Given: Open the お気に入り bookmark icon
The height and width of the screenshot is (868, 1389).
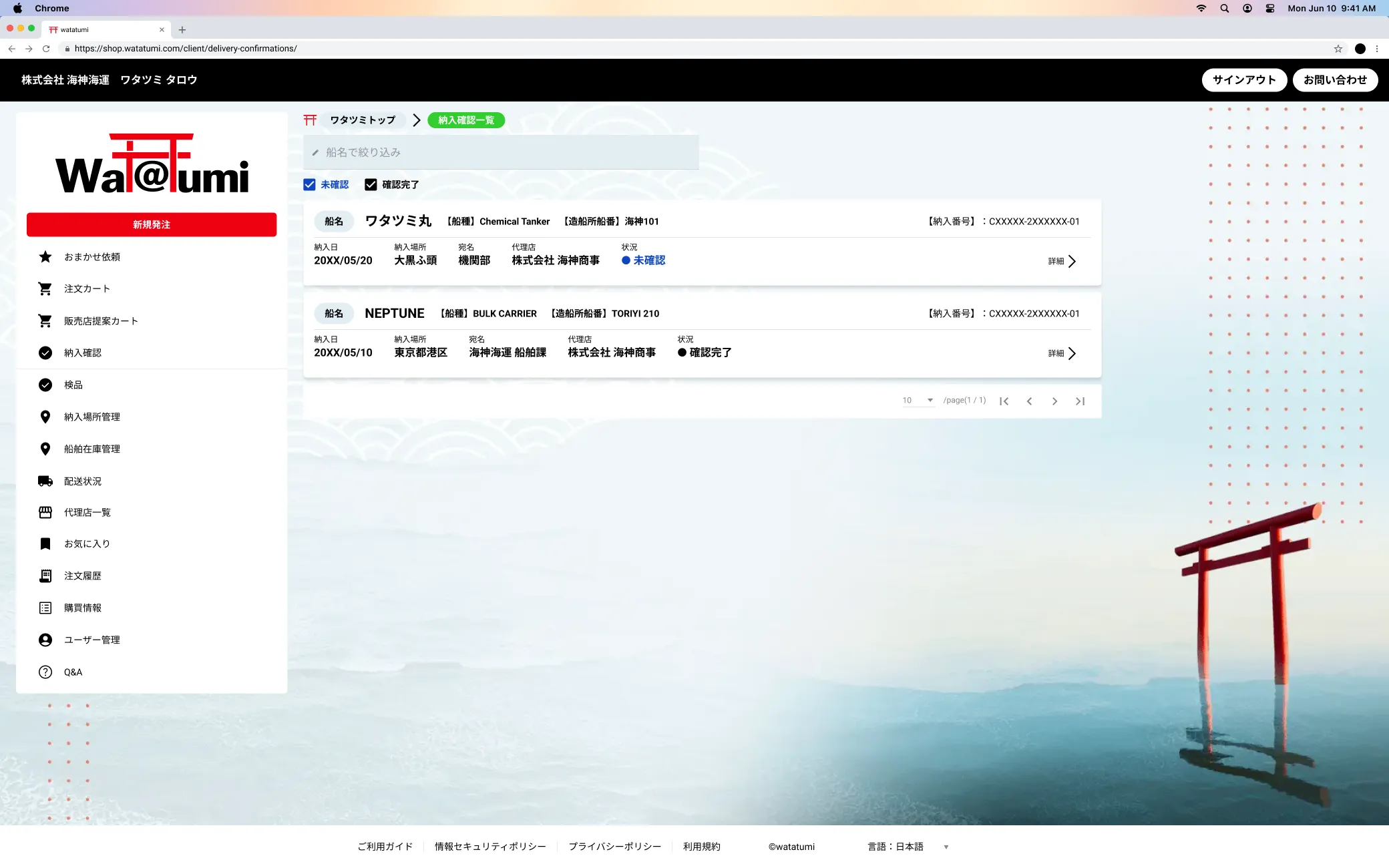Looking at the screenshot, I should (x=45, y=544).
